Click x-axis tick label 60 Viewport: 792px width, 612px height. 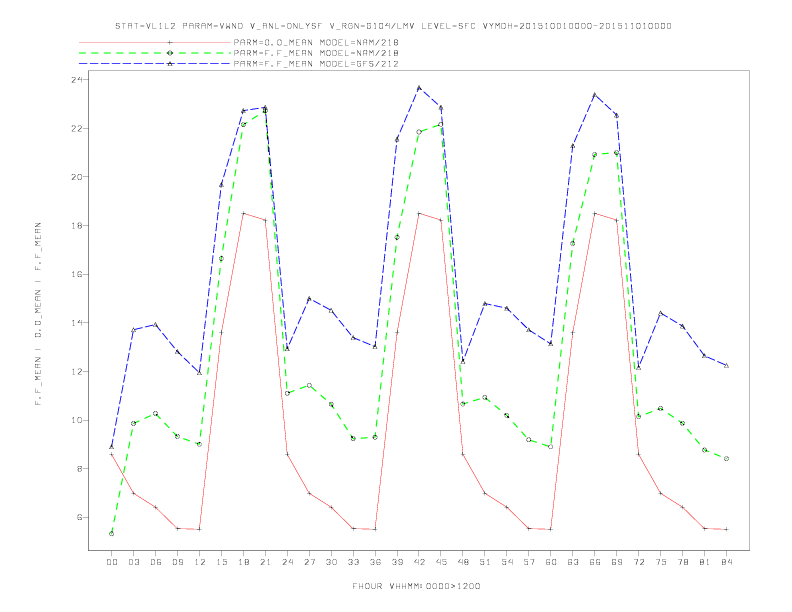(x=551, y=562)
